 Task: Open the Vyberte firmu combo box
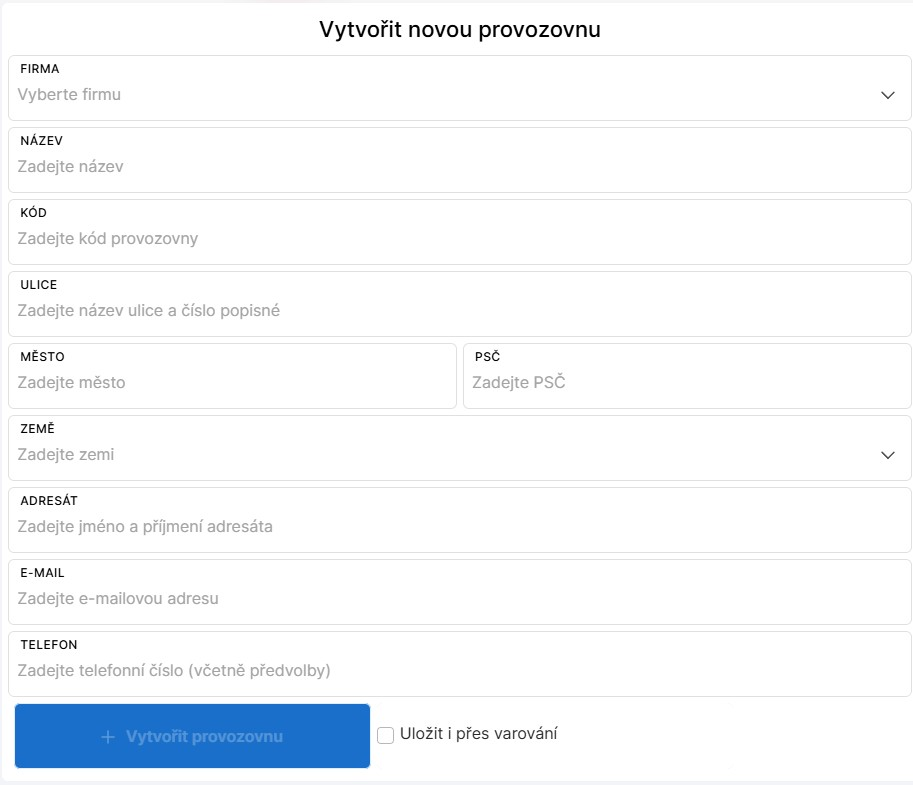coord(440,95)
